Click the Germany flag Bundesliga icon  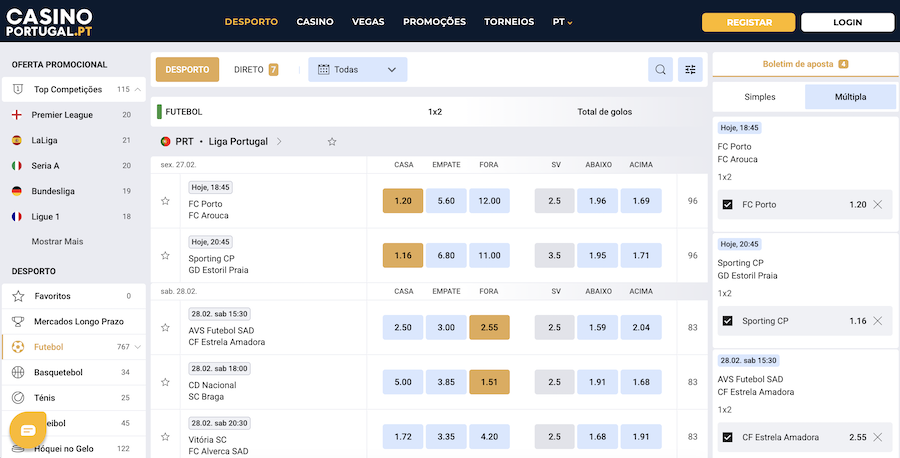(17, 191)
